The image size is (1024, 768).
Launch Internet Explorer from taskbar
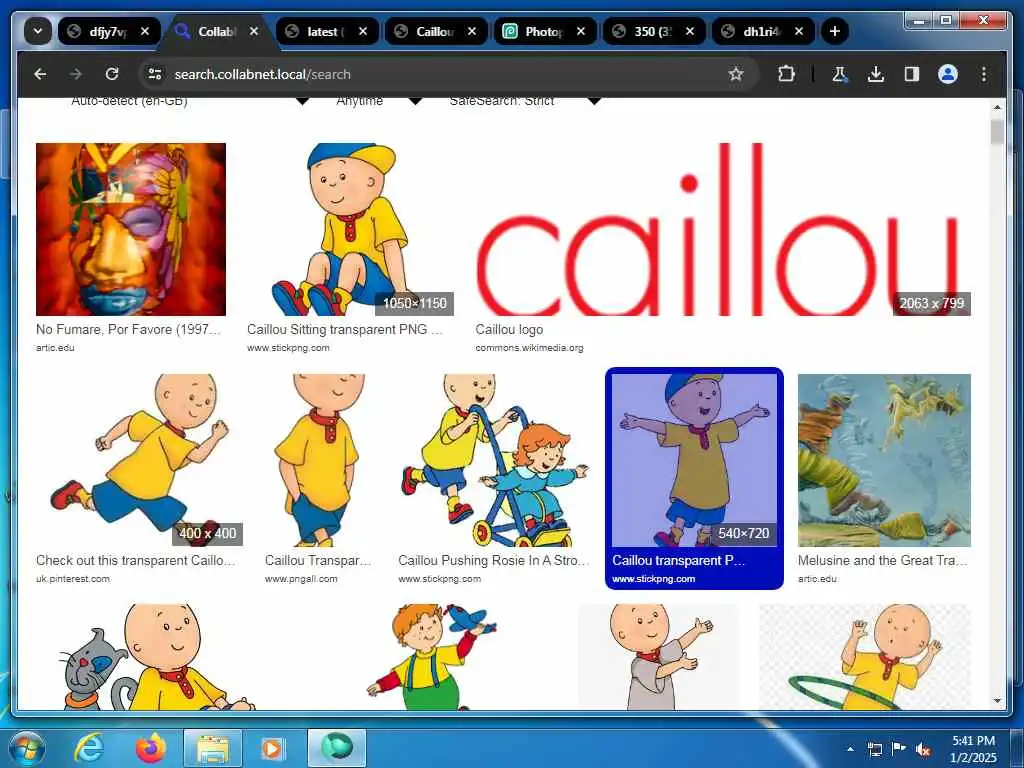point(89,748)
